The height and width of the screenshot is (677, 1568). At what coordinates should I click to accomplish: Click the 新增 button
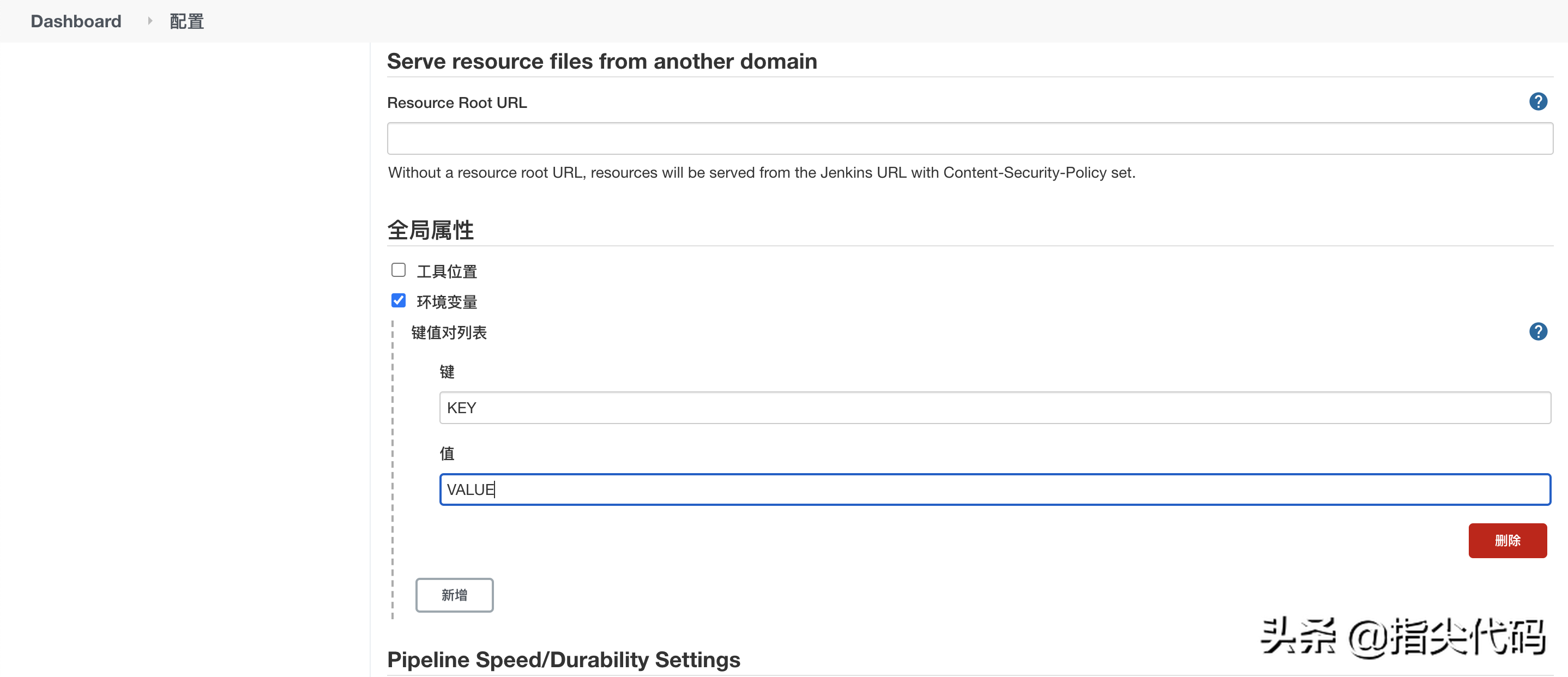454,595
